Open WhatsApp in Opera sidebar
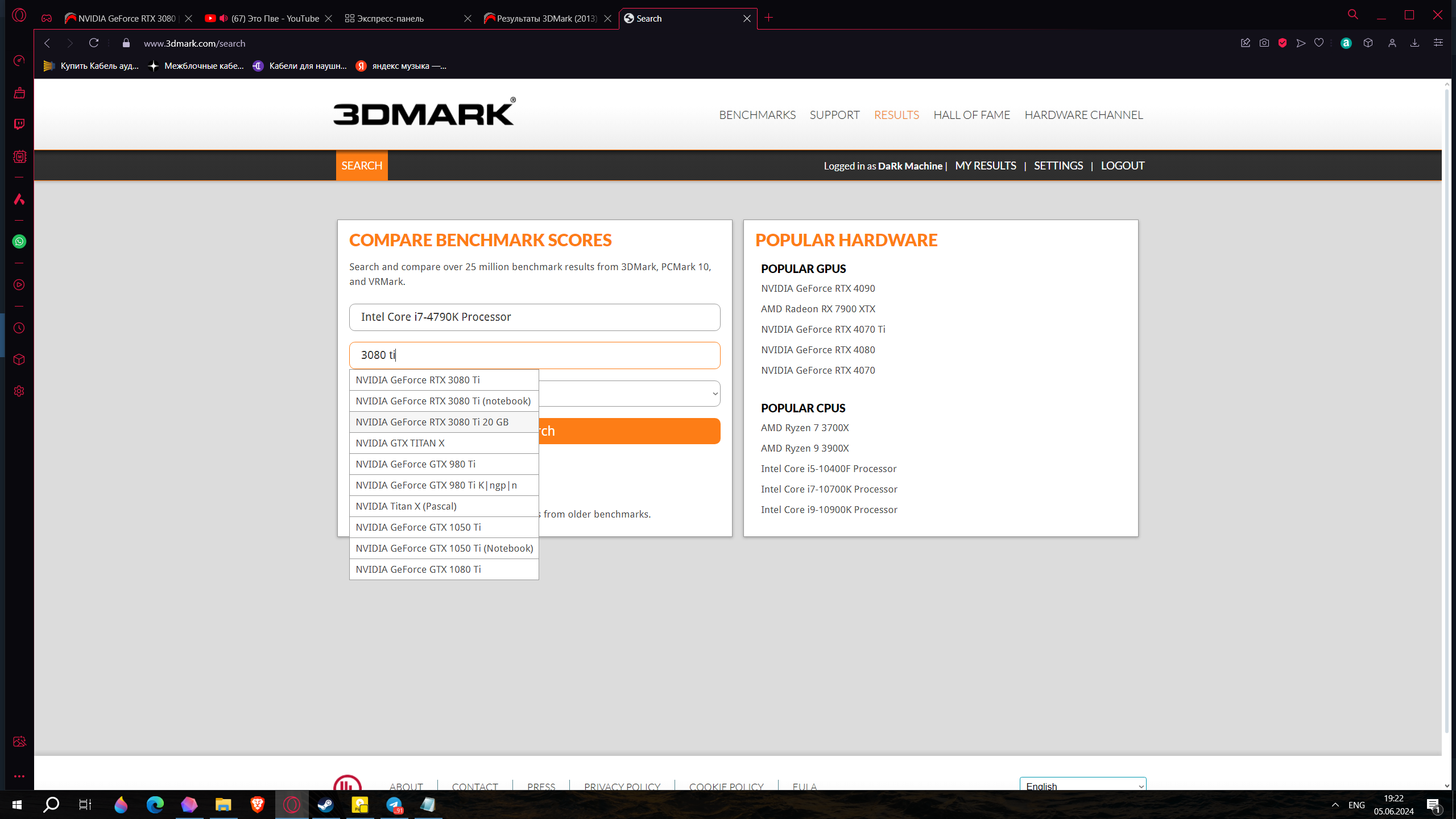This screenshot has height=819, width=1456. [19, 242]
